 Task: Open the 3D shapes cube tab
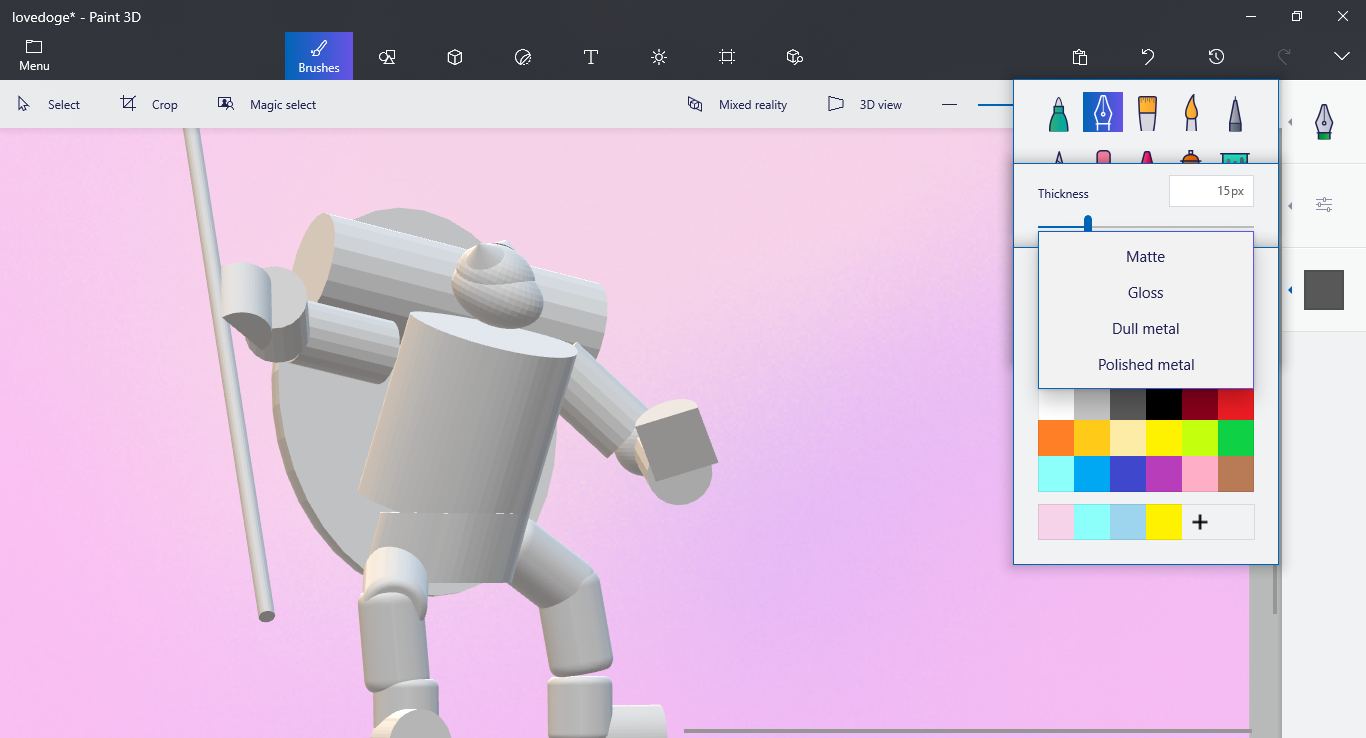point(455,57)
